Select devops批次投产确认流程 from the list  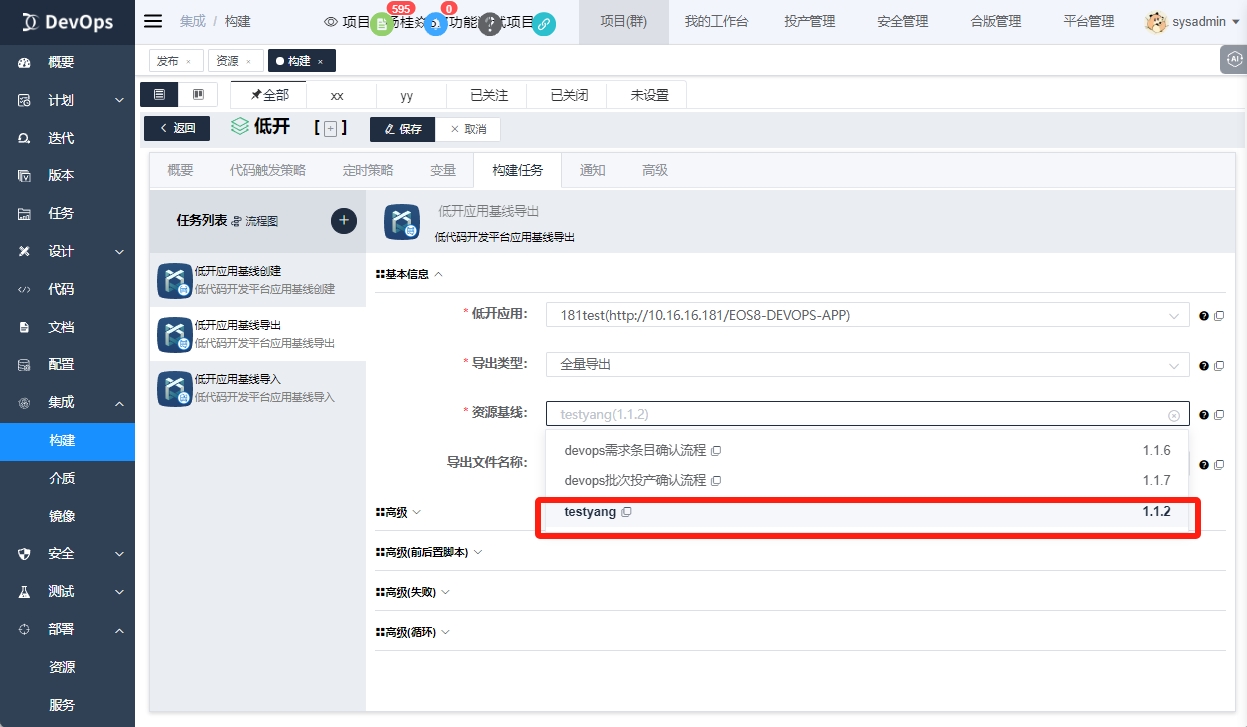635,480
